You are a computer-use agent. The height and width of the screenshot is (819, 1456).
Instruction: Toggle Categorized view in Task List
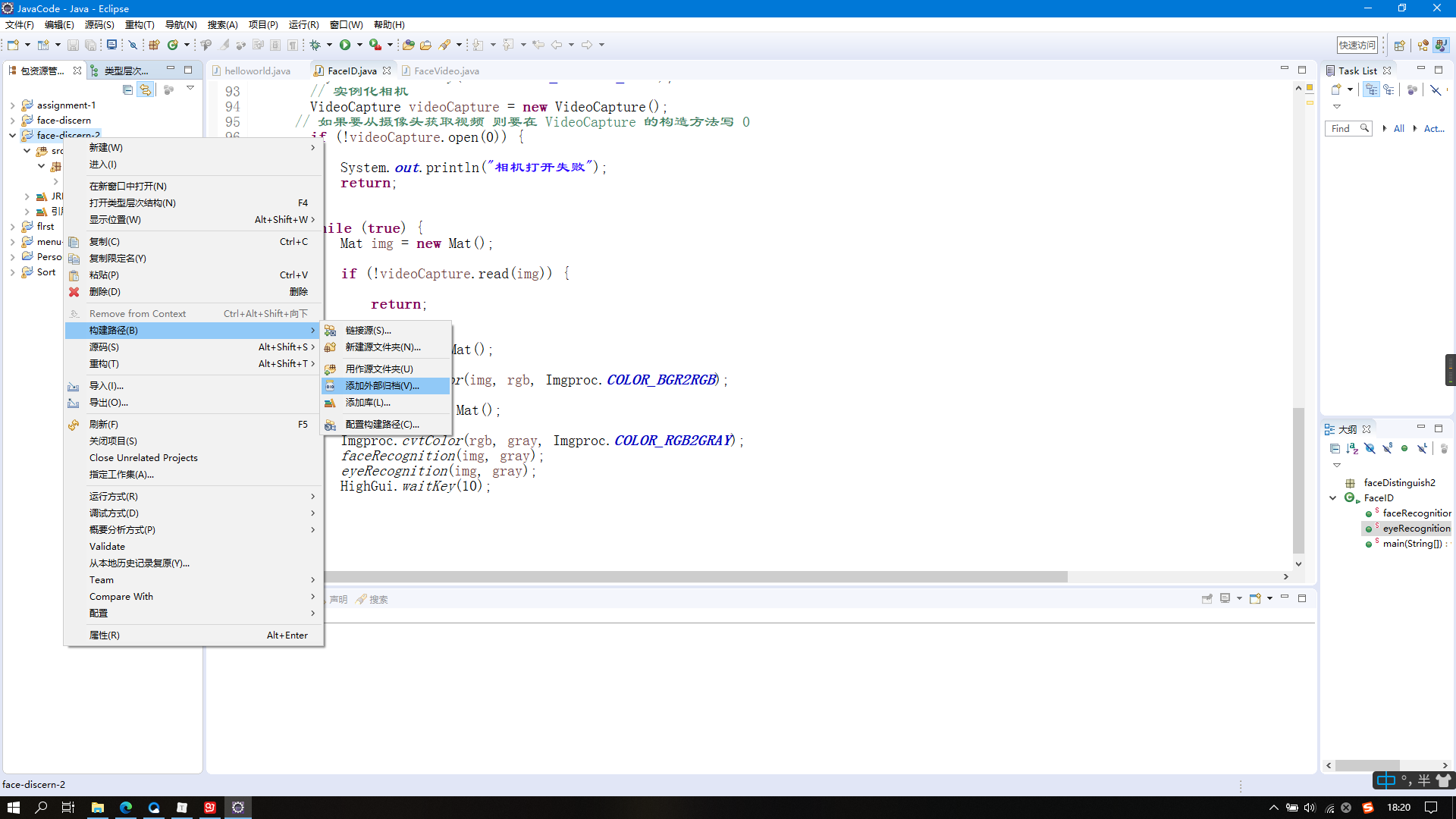click(x=1372, y=89)
